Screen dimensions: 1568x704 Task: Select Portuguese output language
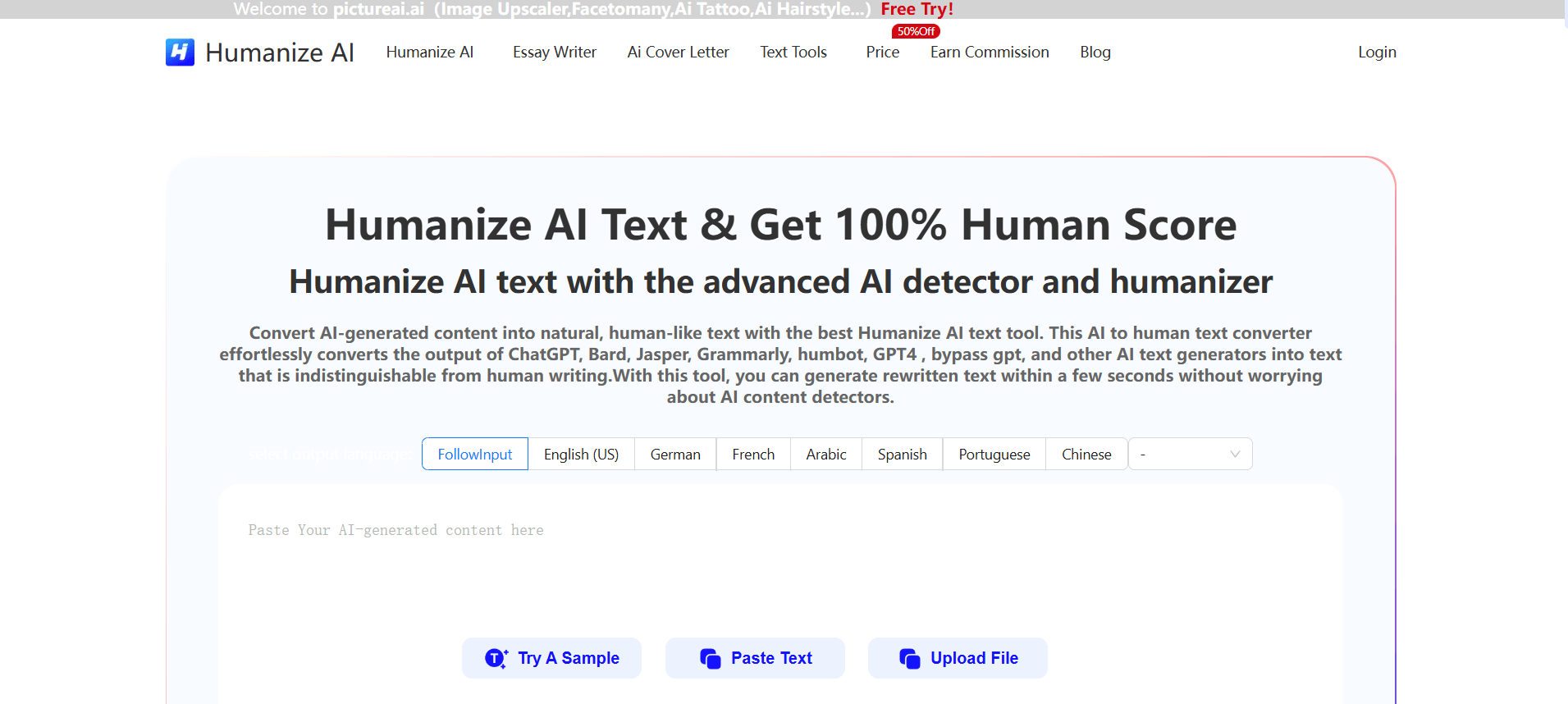pos(994,454)
